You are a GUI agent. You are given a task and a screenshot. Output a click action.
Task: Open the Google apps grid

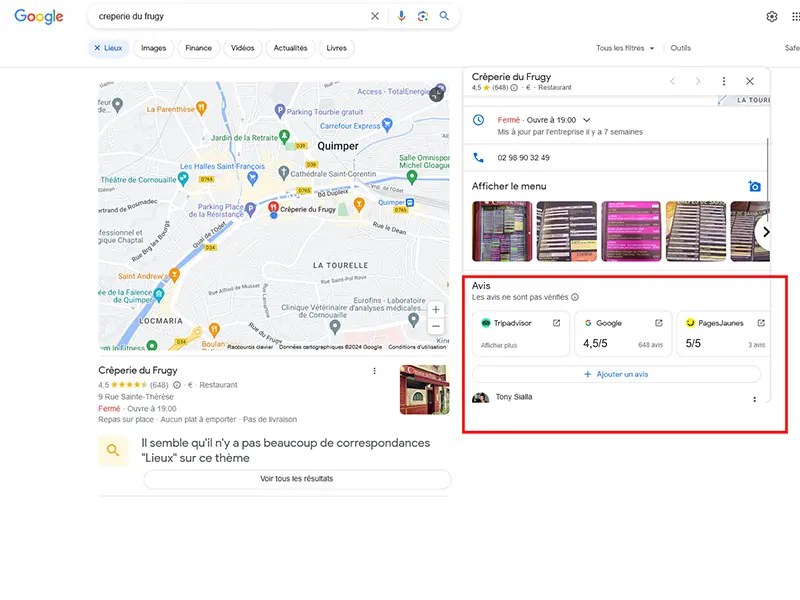(795, 17)
